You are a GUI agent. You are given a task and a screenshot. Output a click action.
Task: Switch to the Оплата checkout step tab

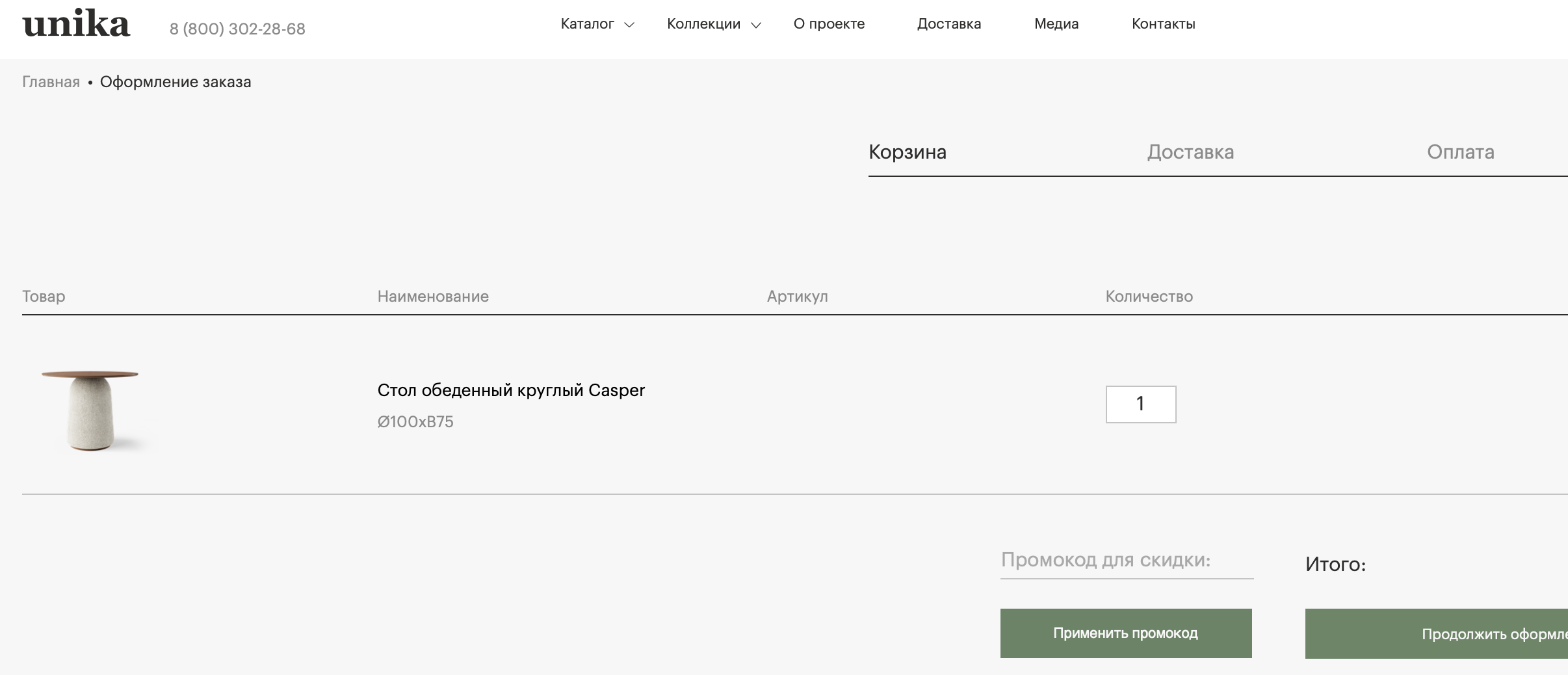click(1460, 152)
